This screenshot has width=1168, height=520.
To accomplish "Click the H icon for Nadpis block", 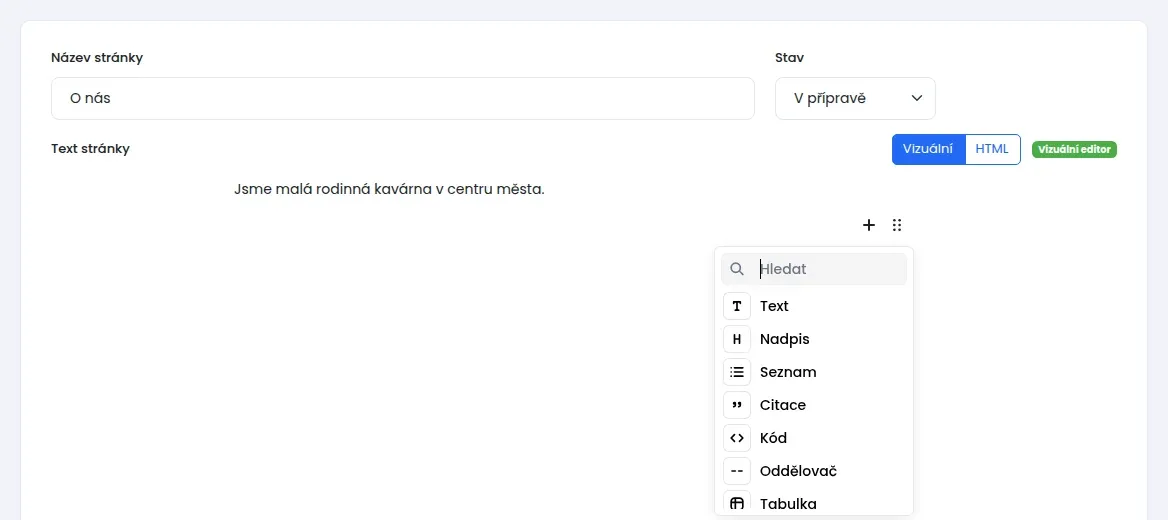I will [x=737, y=339].
